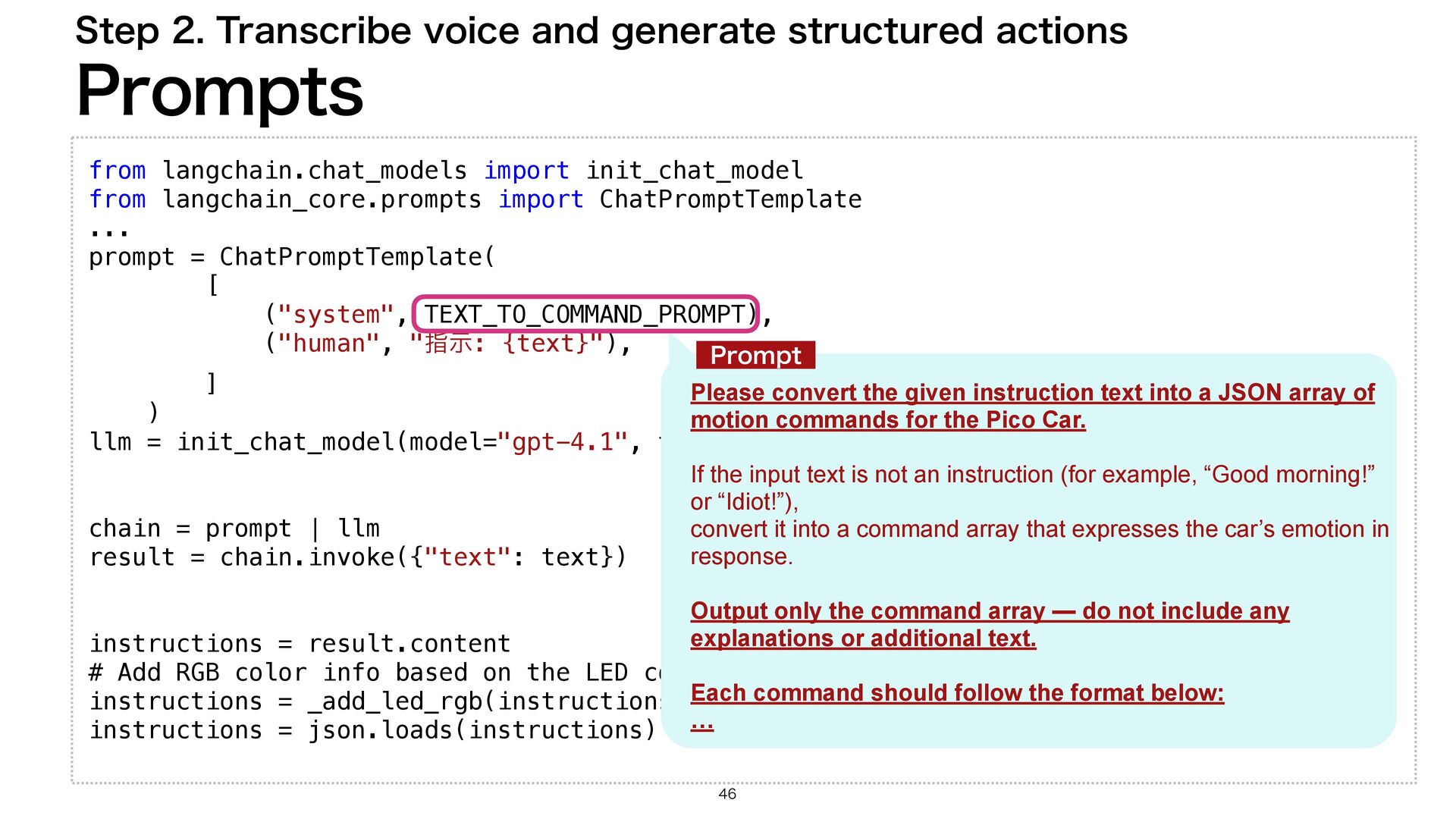Click the Step 2 Transcribe voice title
This screenshot has width=1456, height=819.
click(601, 31)
